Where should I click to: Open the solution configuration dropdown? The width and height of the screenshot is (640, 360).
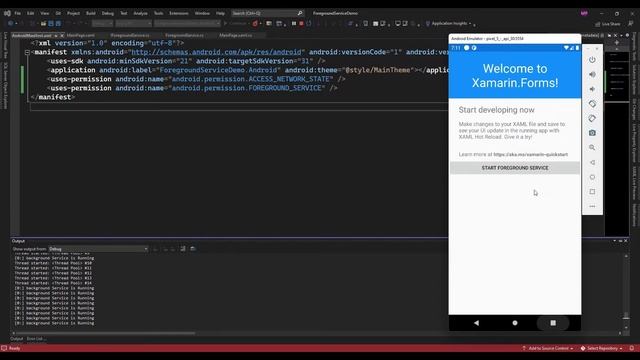click(x=102, y=24)
